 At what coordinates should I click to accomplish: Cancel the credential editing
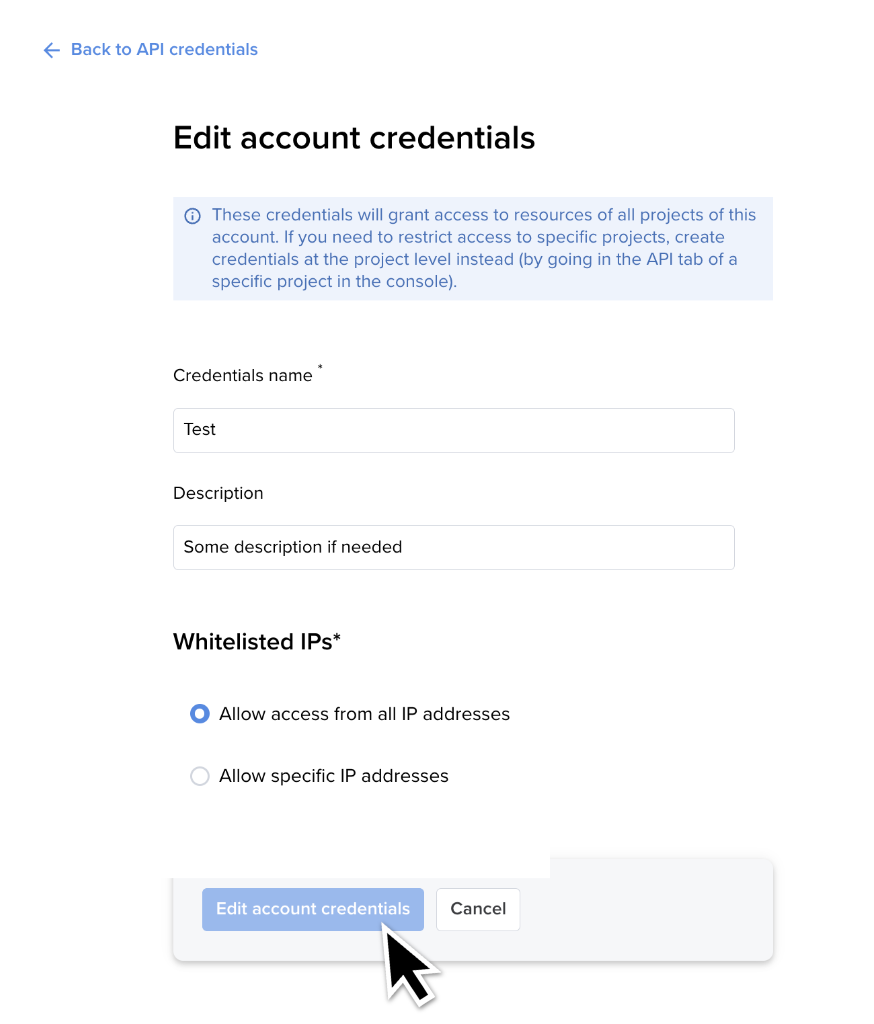pos(477,909)
